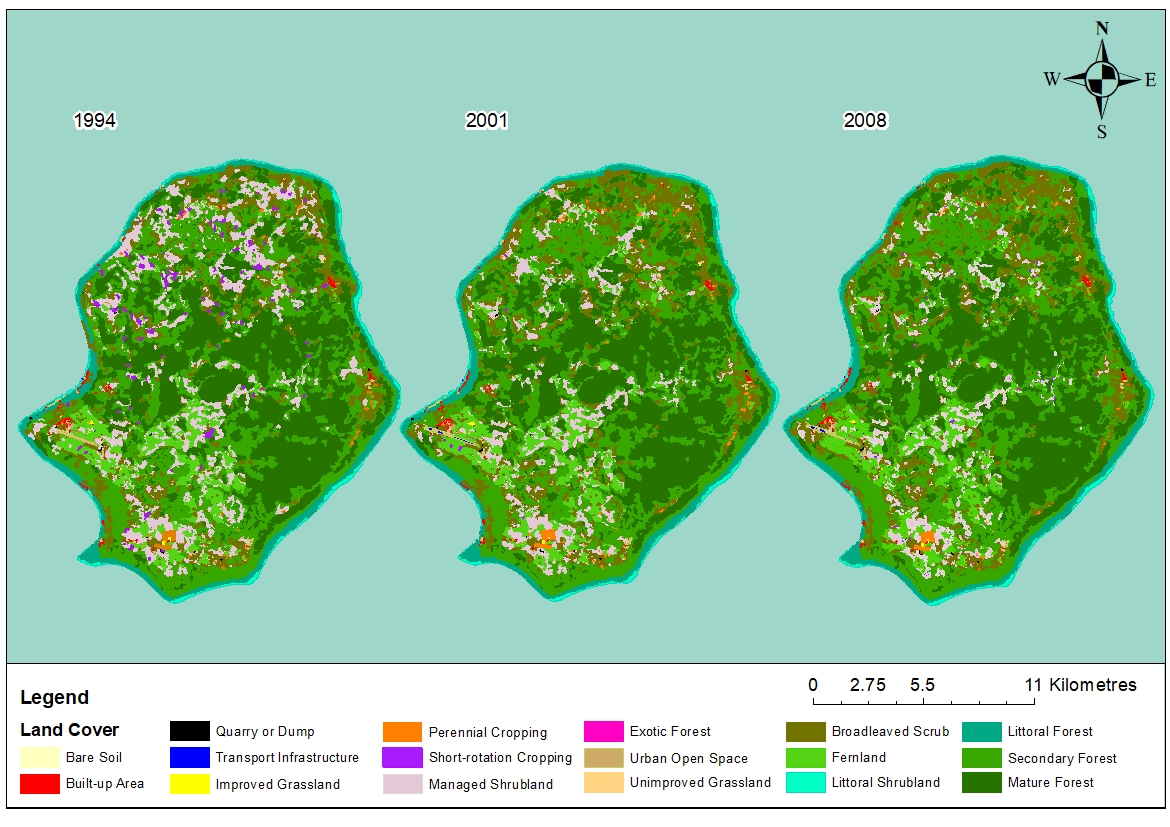Click the black Quarry or Dump swatch
The height and width of the screenshot is (827, 1170).
click(189, 731)
